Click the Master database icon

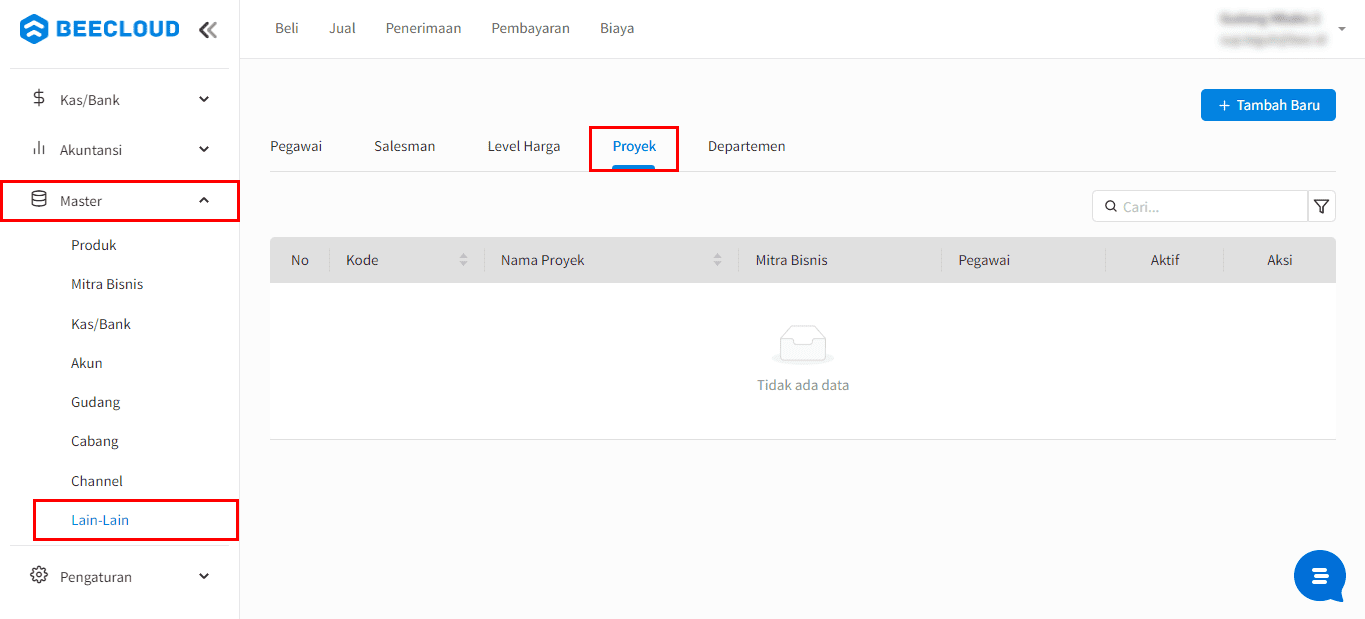[x=39, y=199]
